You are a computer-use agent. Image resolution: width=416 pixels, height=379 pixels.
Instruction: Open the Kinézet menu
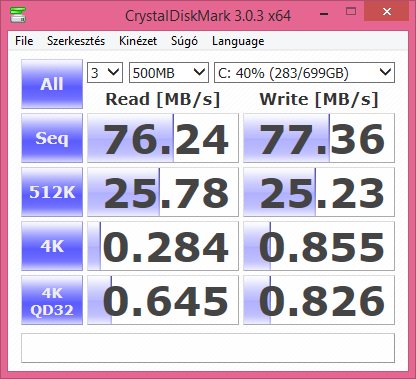(x=138, y=41)
